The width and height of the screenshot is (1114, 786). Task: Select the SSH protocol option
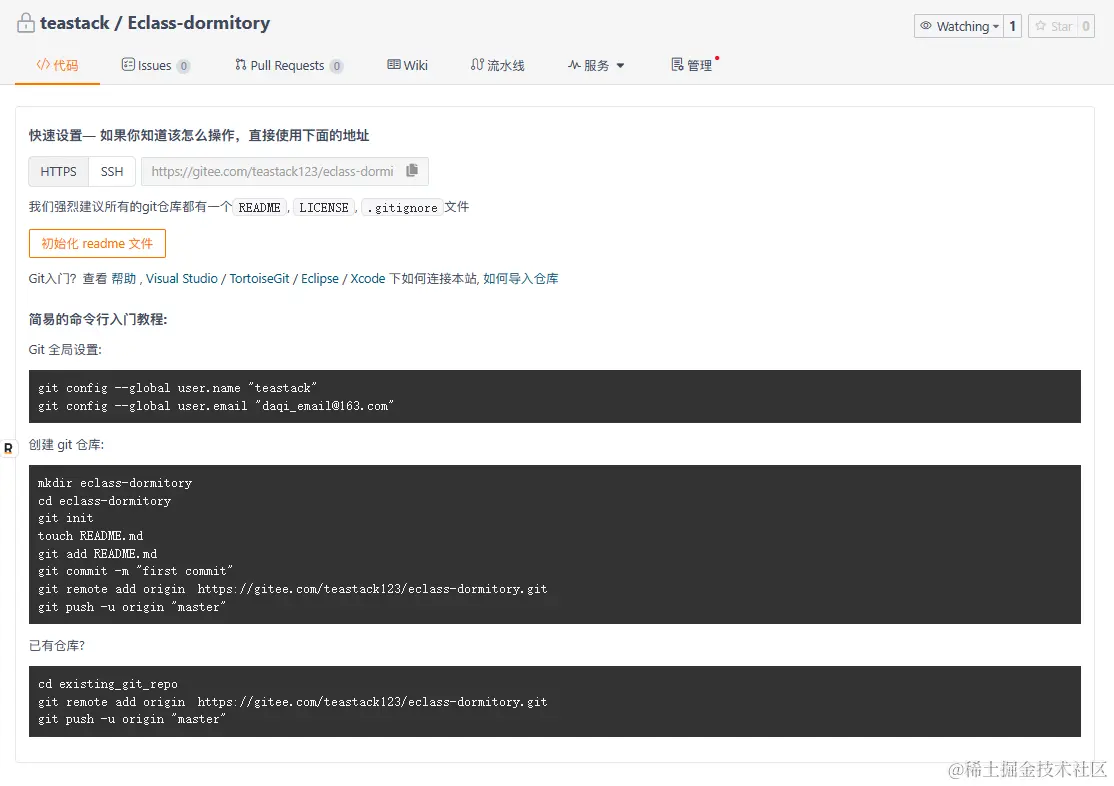tap(112, 171)
